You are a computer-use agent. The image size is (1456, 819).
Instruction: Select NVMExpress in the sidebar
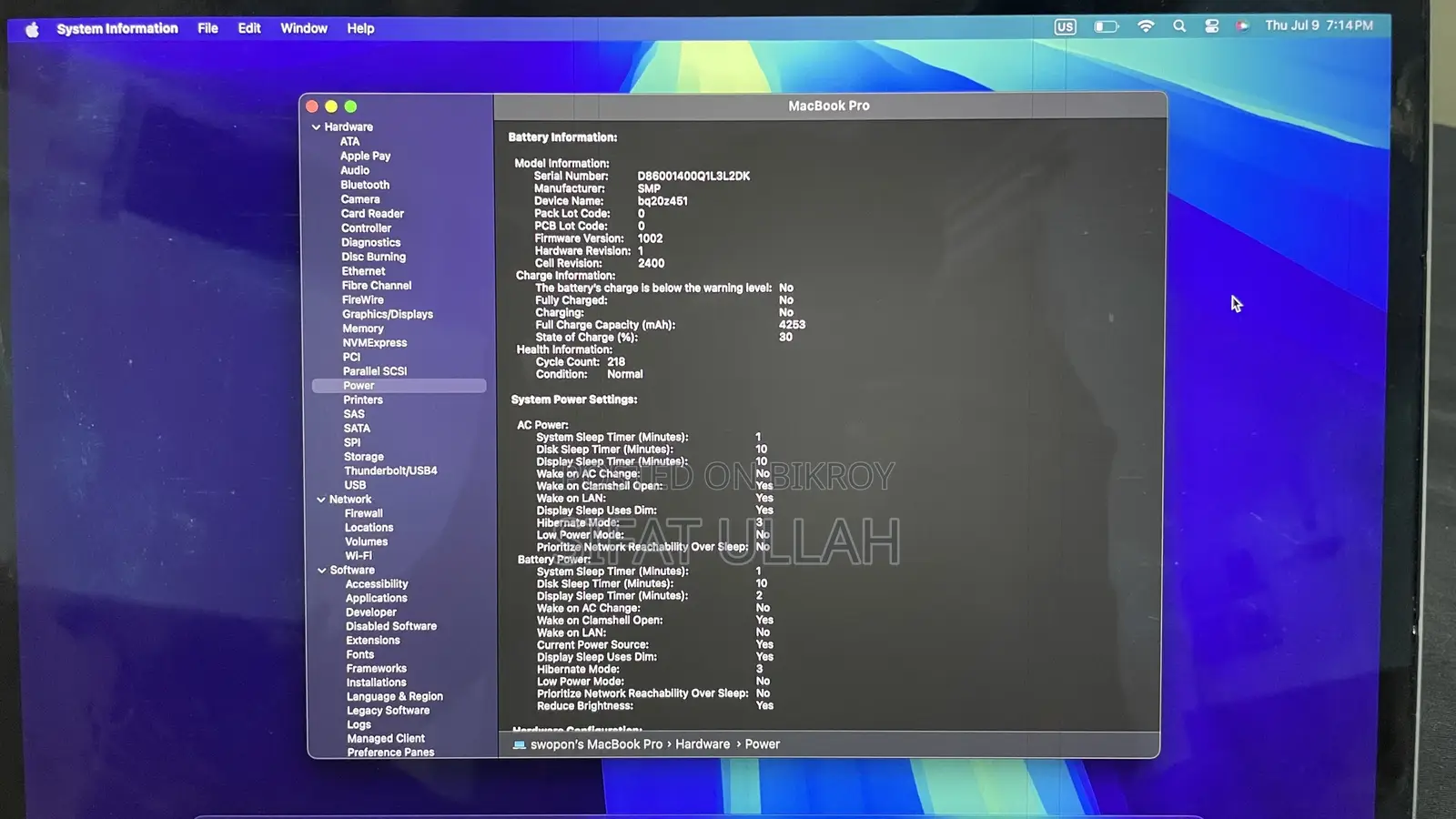374,343
